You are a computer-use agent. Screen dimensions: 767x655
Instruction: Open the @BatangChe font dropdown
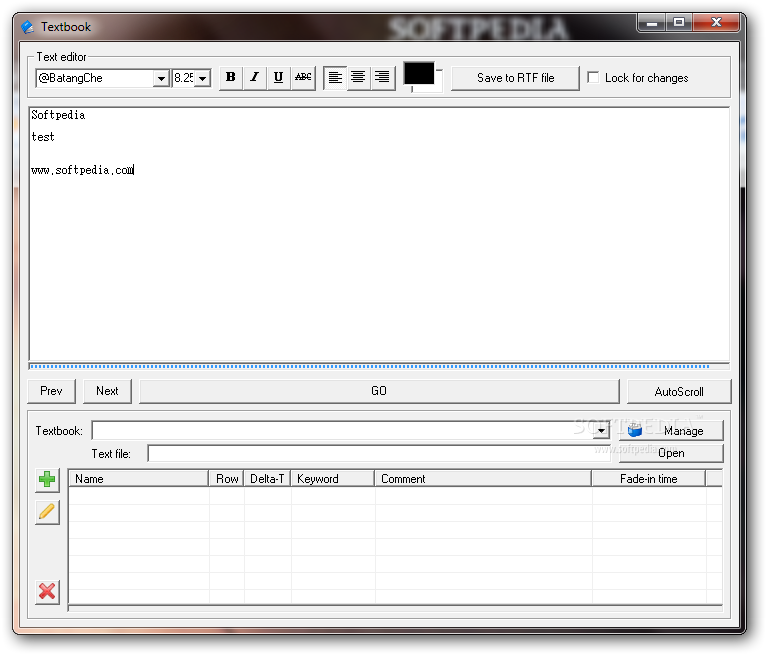pos(160,78)
